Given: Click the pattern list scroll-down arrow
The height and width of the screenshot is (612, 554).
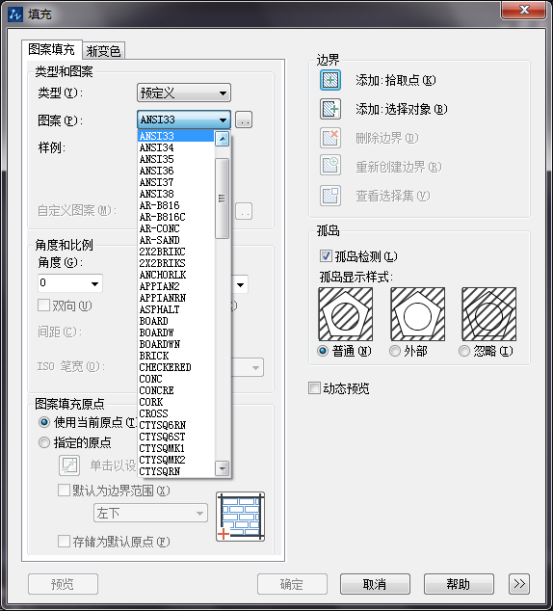Looking at the screenshot, I should (x=222, y=468).
